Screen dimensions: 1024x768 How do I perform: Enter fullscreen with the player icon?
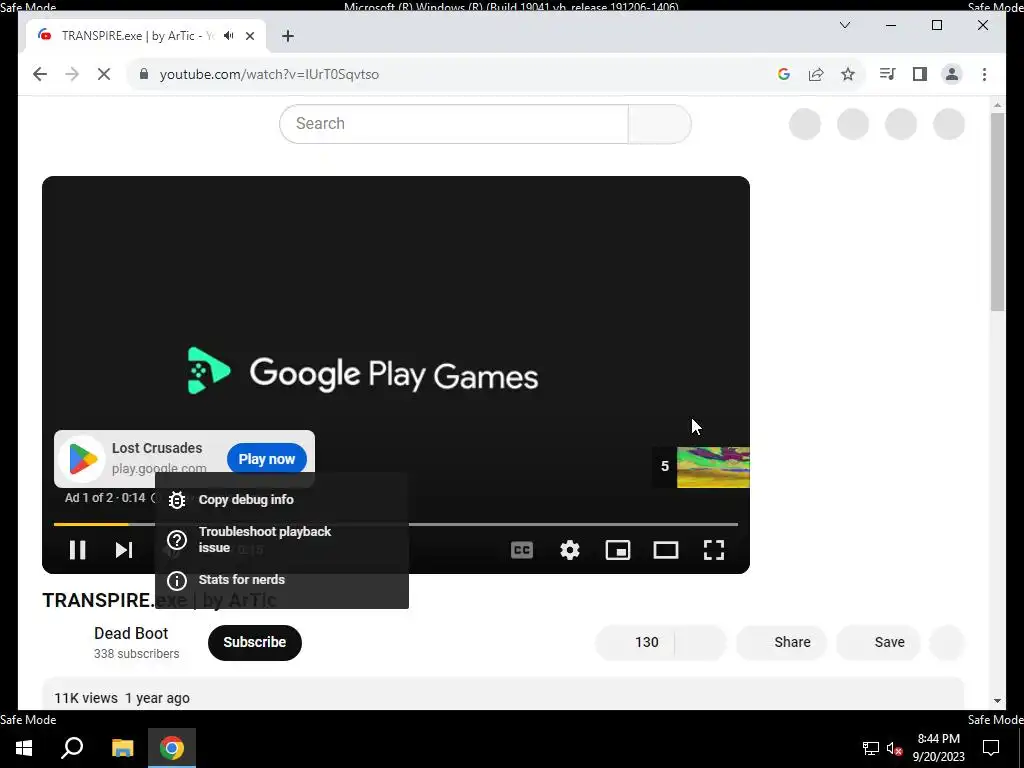click(714, 550)
